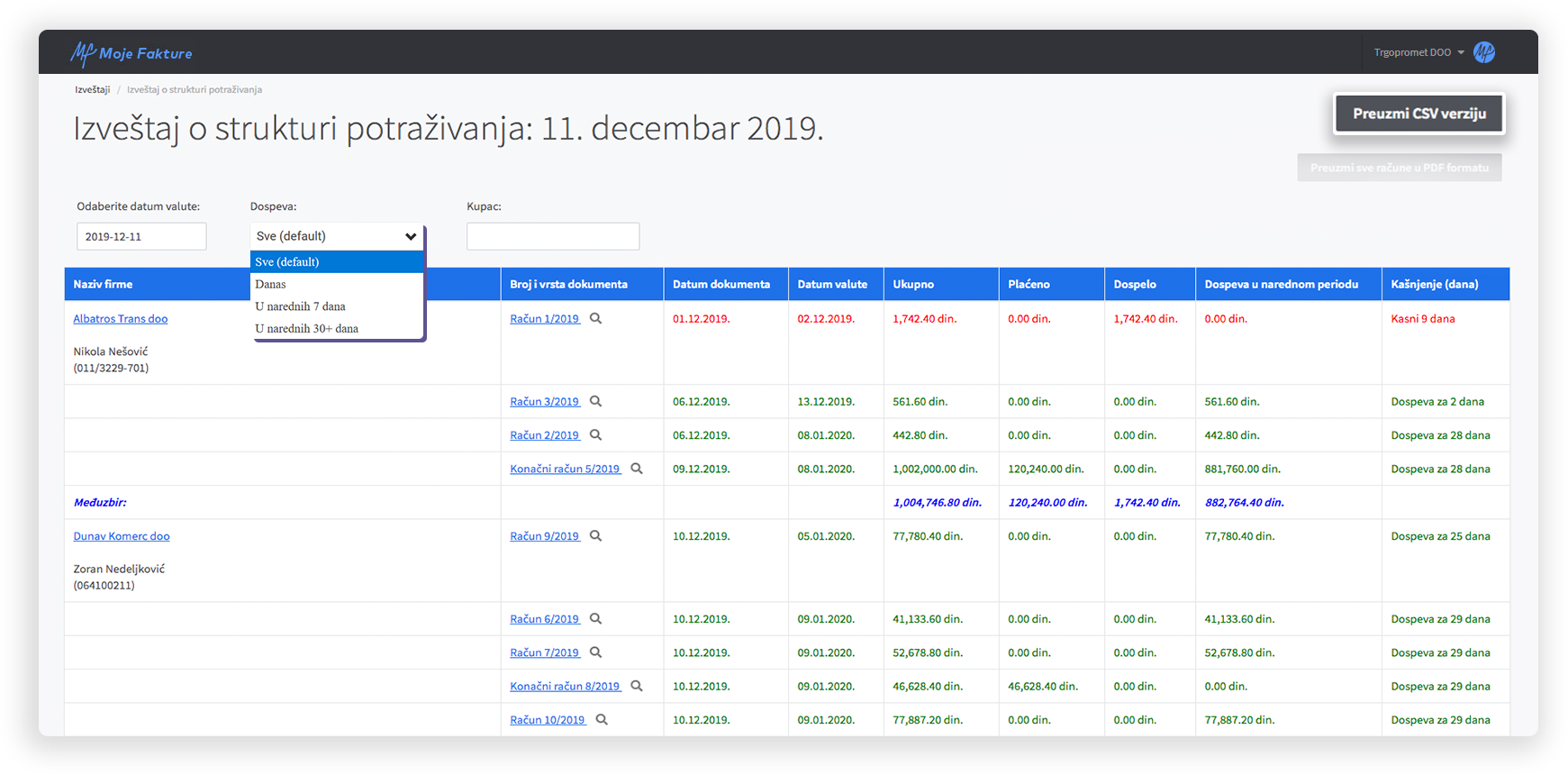1568x775 pixels.
Task: Expand the Trgopromet DOO company dropdown
Action: tap(1418, 52)
